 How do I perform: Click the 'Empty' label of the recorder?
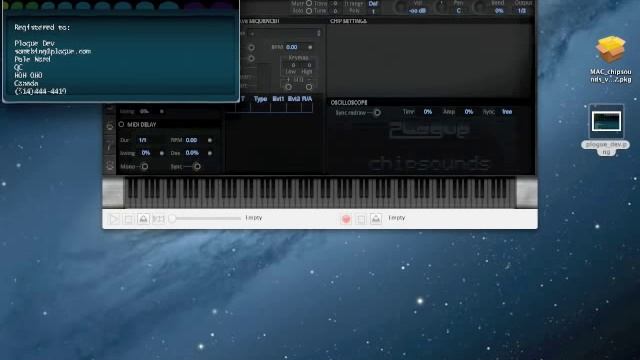click(x=397, y=218)
